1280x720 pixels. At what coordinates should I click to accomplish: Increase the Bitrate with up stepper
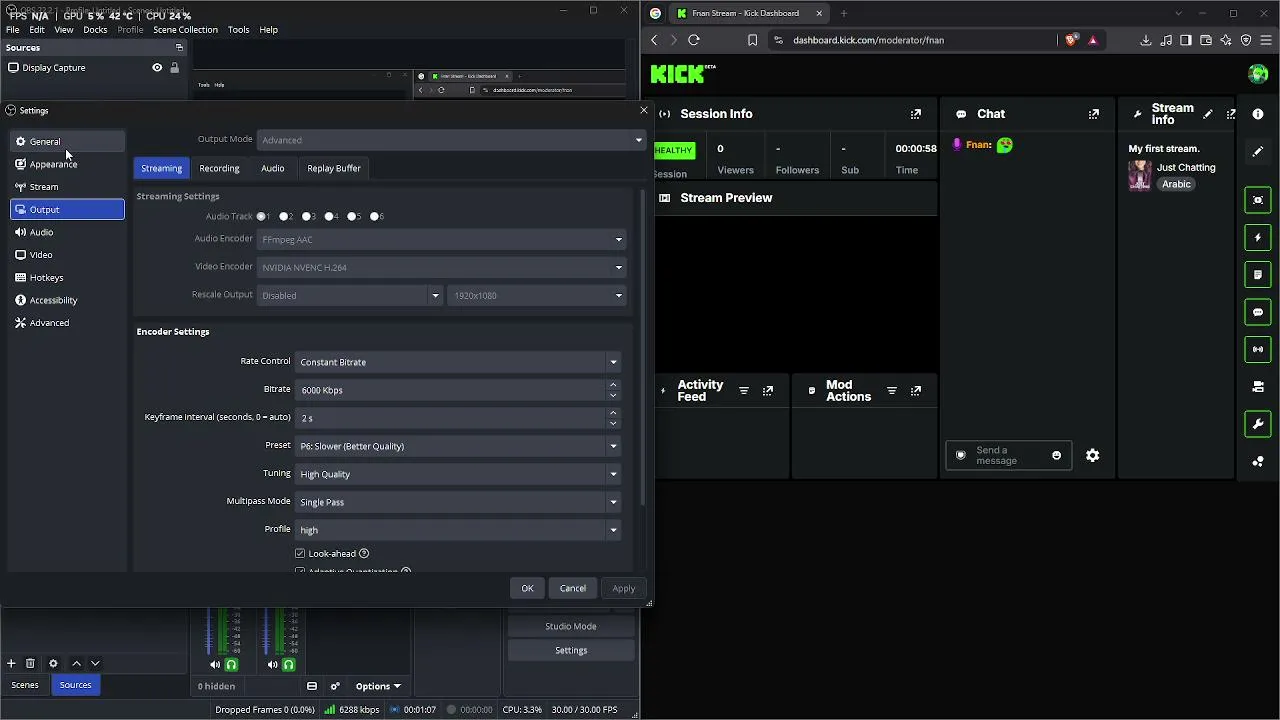[613, 385]
